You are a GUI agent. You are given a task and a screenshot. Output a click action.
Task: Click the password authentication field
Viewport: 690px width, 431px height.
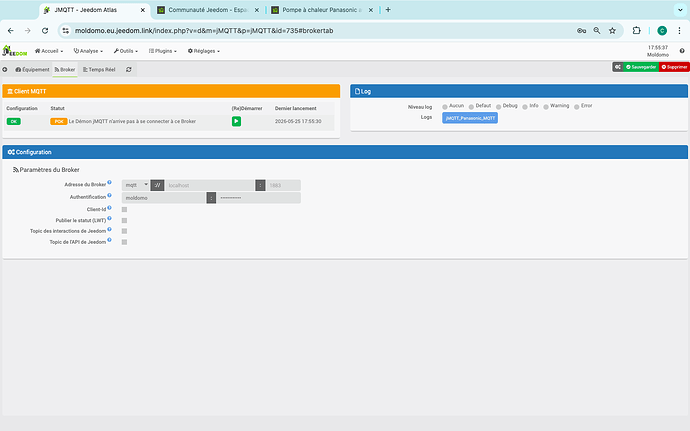[258, 198]
